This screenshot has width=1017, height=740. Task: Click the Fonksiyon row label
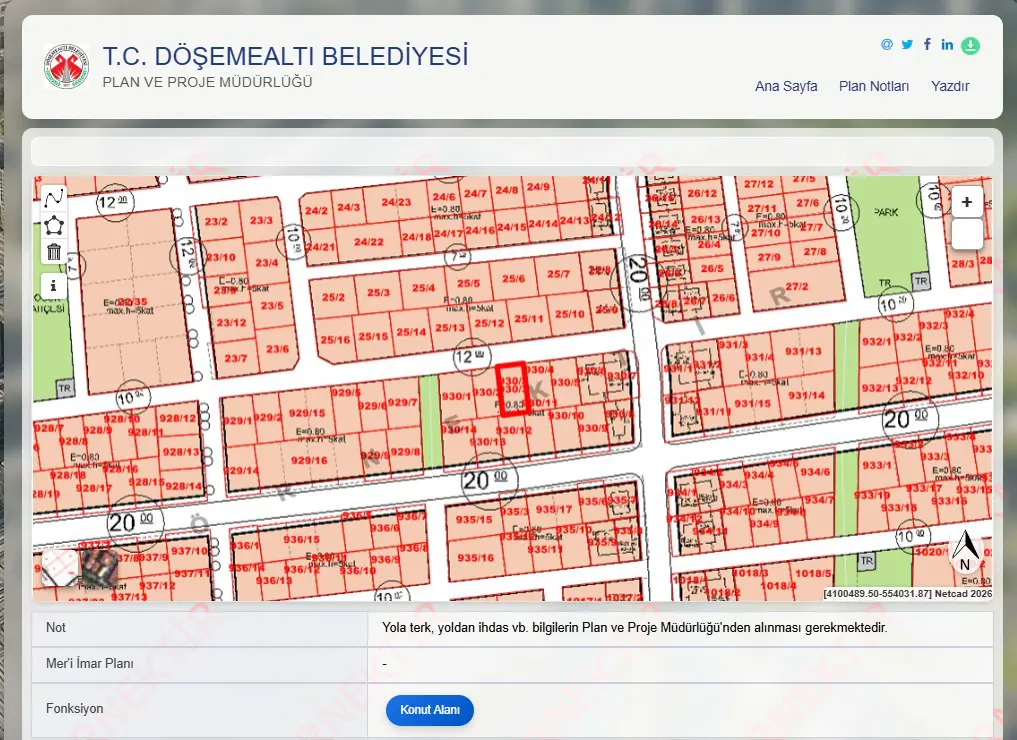[75, 709]
